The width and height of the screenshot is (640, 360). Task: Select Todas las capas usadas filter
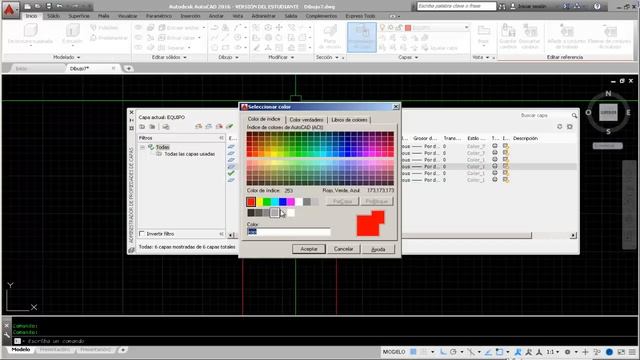click(189, 154)
